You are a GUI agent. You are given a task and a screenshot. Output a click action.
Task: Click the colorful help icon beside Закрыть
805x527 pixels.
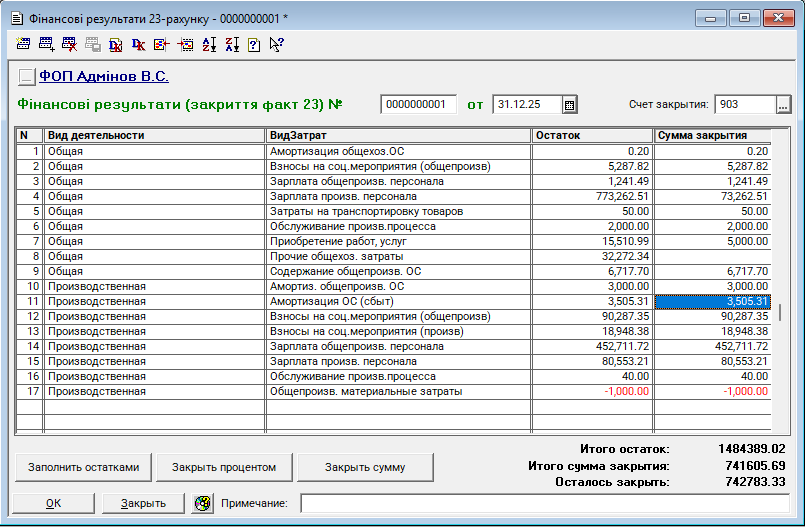tap(203, 503)
